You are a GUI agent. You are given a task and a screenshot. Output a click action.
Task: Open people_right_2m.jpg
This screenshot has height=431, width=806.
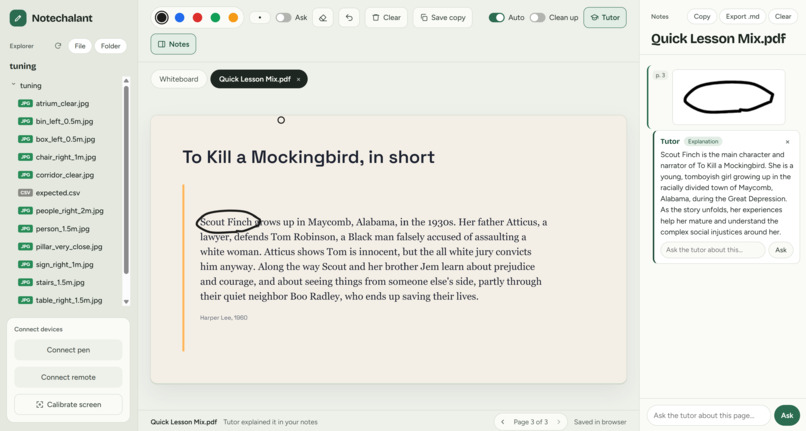[x=69, y=211]
